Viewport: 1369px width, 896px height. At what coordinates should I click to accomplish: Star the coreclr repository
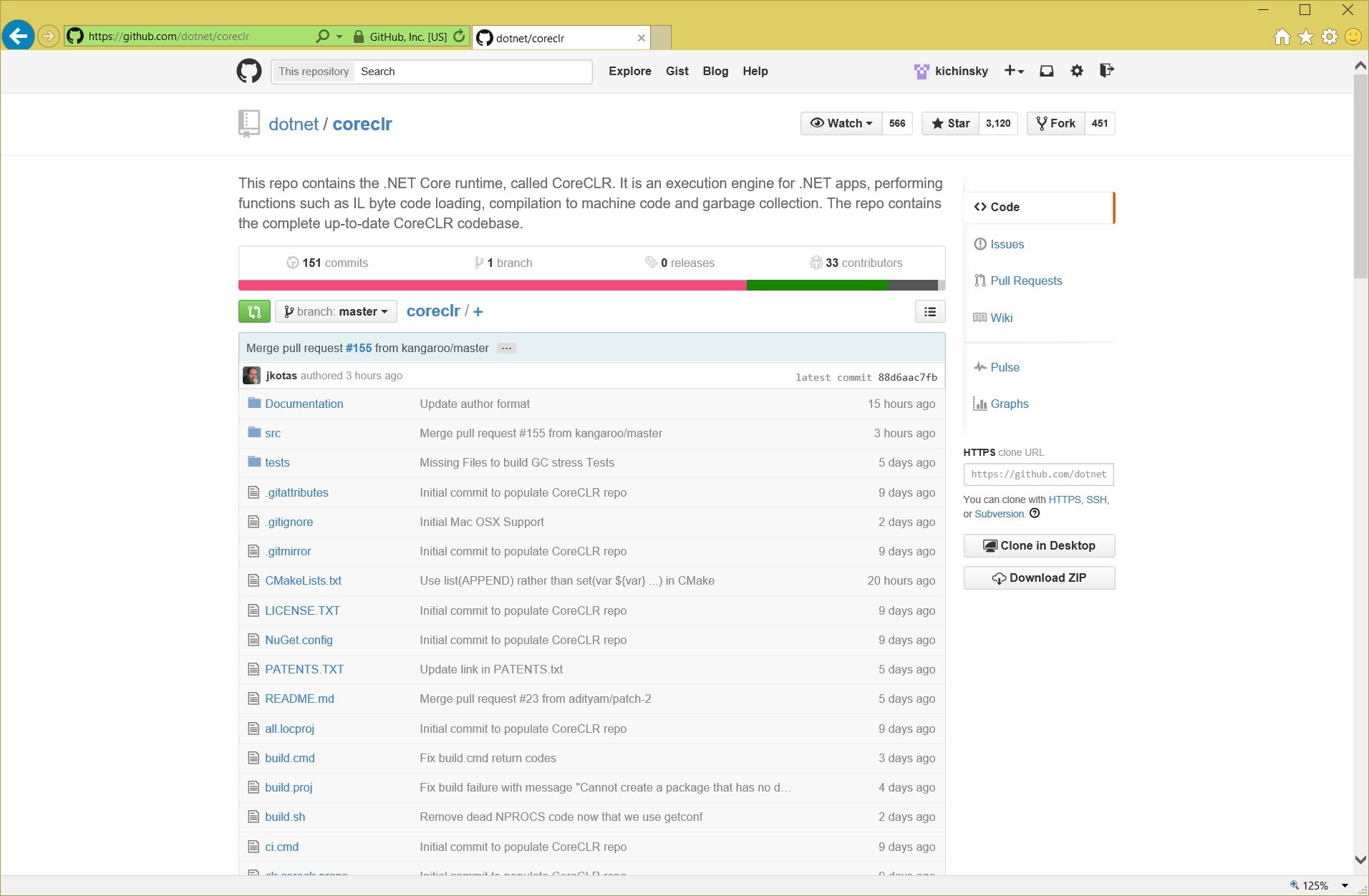point(950,123)
